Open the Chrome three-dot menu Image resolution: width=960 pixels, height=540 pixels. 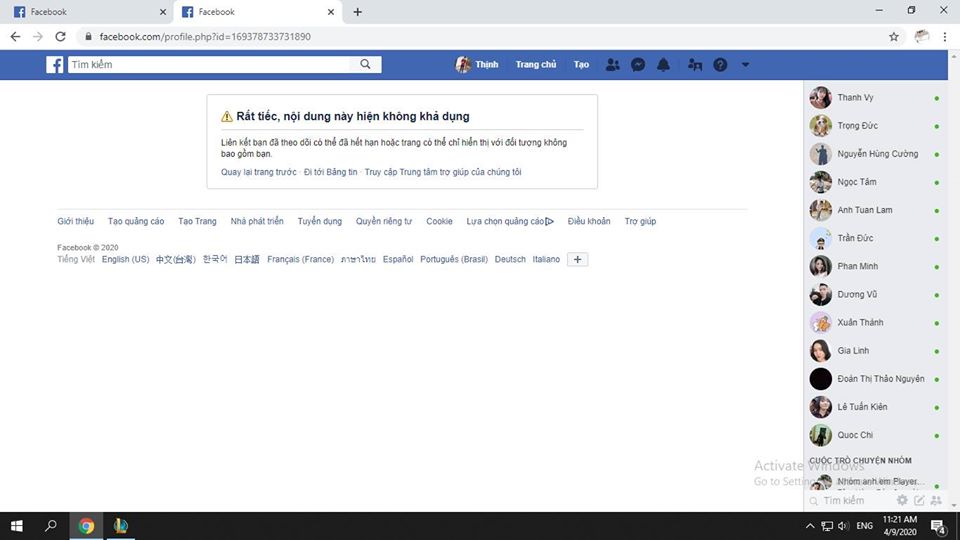click(945, 37)
